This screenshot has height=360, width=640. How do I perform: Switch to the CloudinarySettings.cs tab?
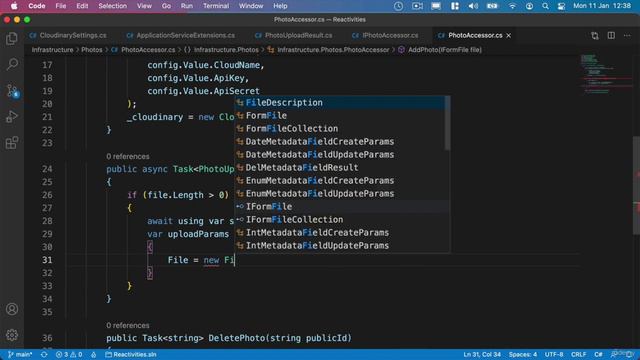click(x=68, y=36)
